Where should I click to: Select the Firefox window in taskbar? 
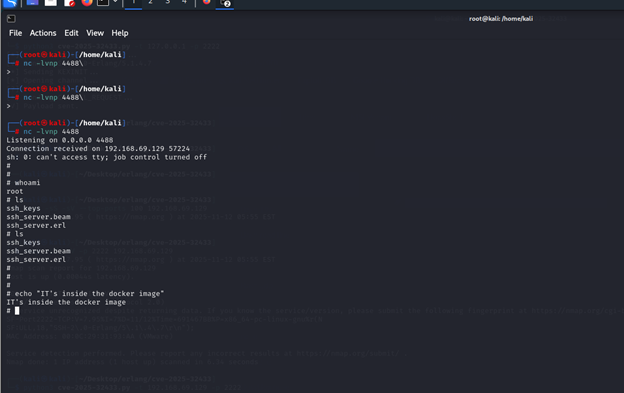click(x=207, y=2)
